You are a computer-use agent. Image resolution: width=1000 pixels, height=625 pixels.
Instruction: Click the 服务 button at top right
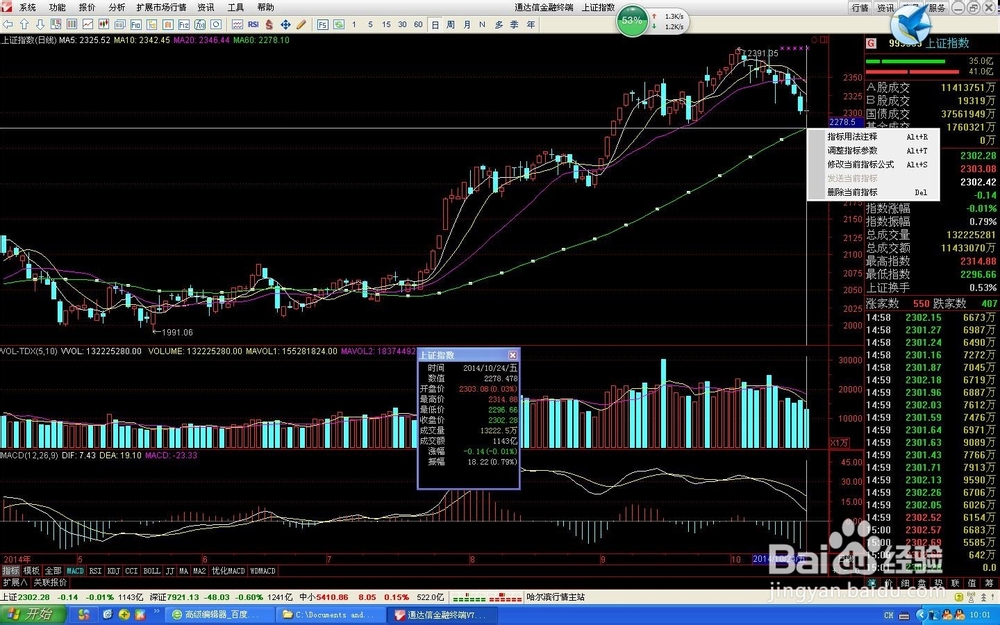(x=938, y=8)
